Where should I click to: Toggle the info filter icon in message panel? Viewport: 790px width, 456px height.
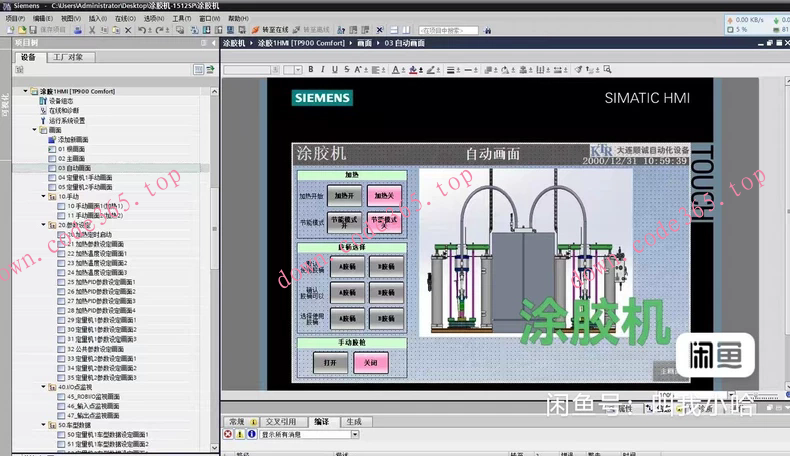[x=252, y=435]
